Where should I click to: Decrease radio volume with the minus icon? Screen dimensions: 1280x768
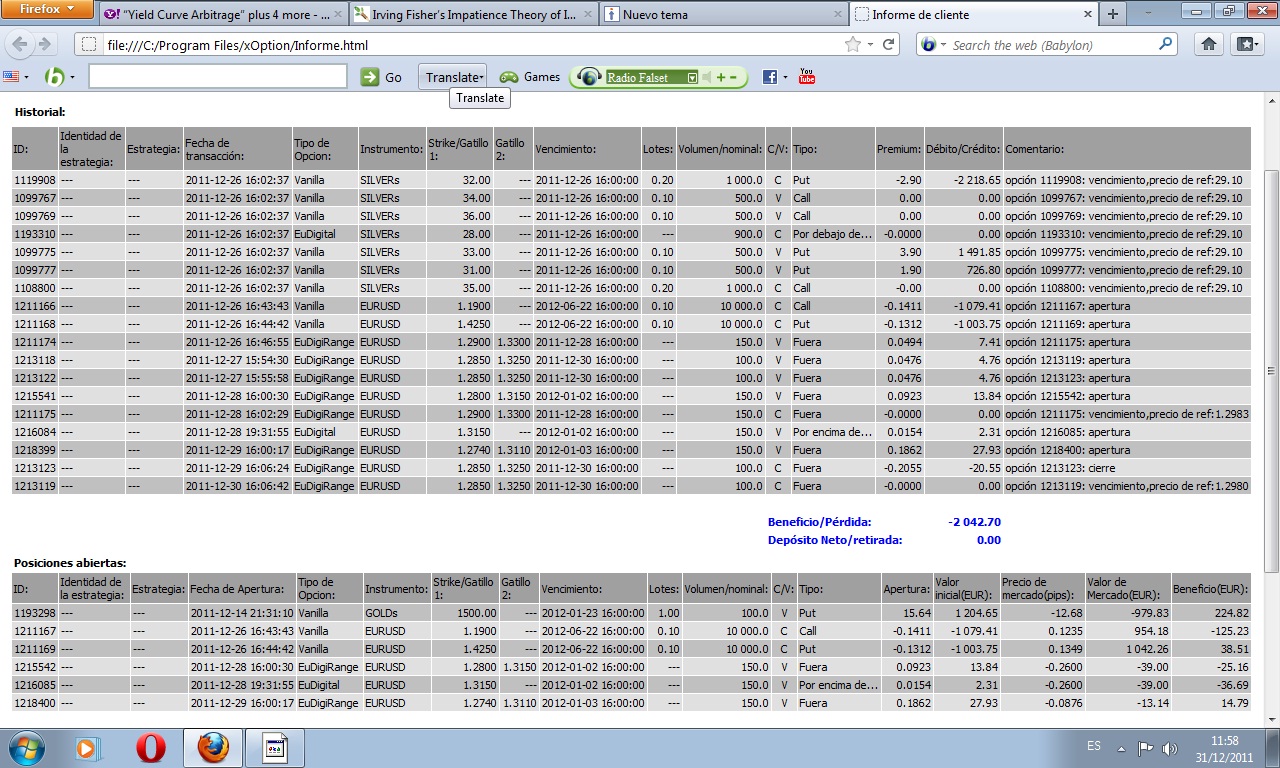point(733,77)
